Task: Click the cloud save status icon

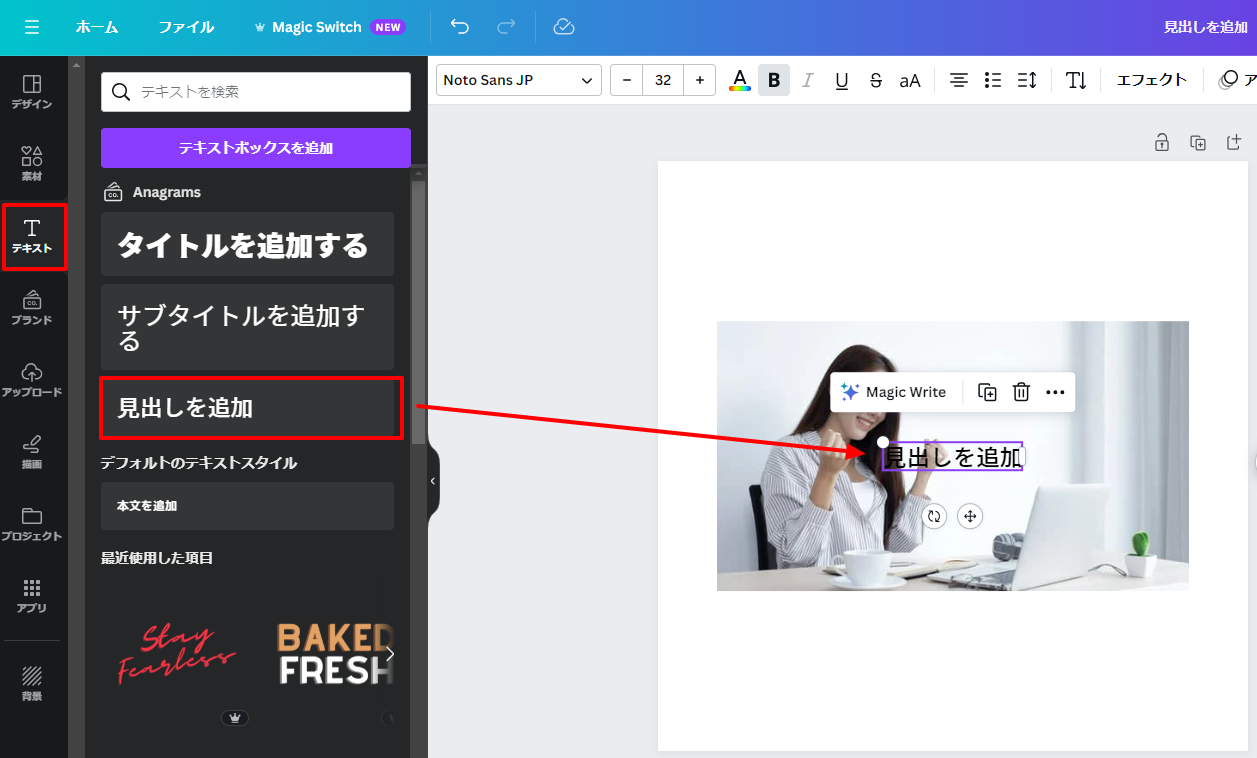Action: [x=564, y=27]
